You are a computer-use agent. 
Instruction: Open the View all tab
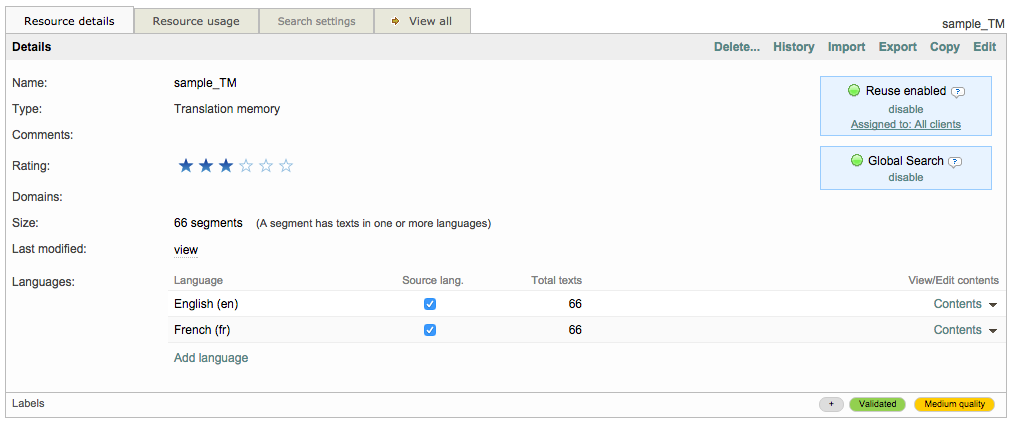click(422, 21)
